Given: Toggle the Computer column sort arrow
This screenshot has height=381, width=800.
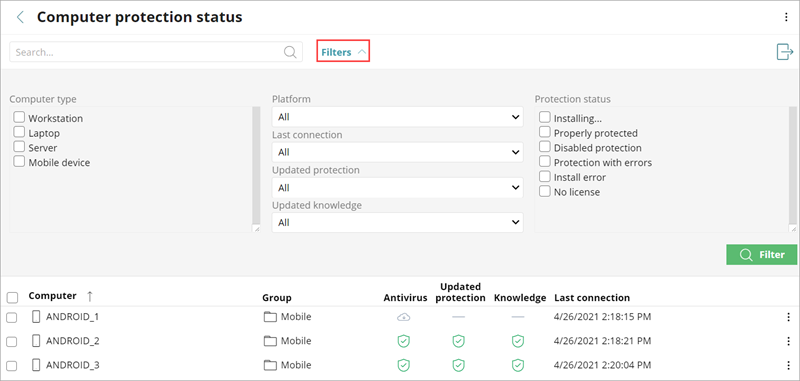Looking at the screenshot, I should [90, 296].
